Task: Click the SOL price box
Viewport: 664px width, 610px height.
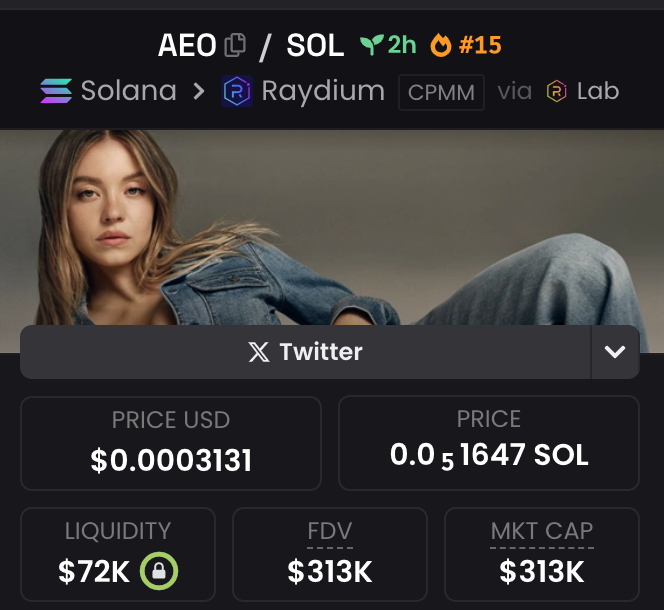Action: tap(489, 443)
